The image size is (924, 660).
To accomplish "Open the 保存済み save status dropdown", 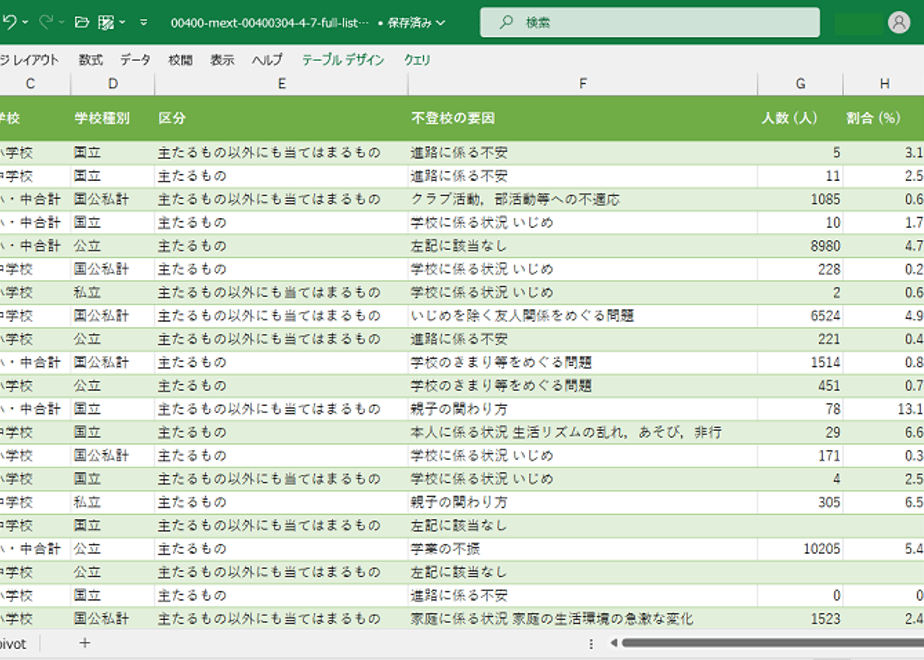I will 415,23.
